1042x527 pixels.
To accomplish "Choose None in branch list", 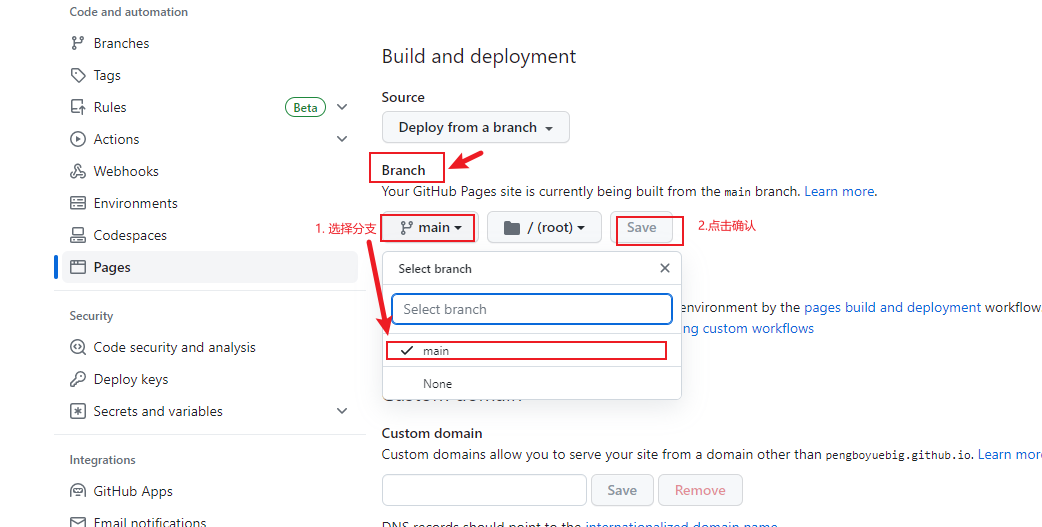I will [437, 384].
